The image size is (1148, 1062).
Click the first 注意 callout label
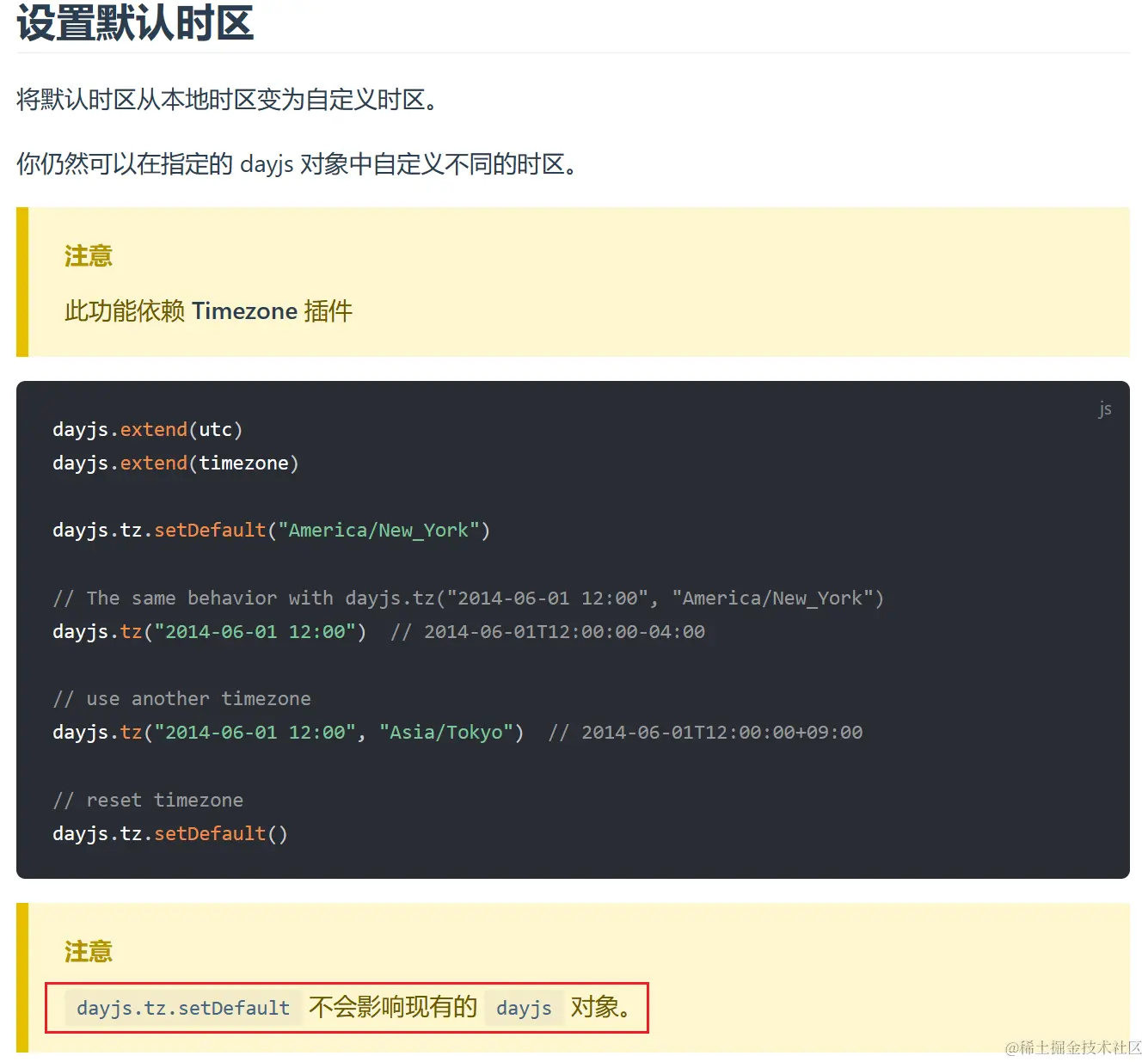coord(87,255)
